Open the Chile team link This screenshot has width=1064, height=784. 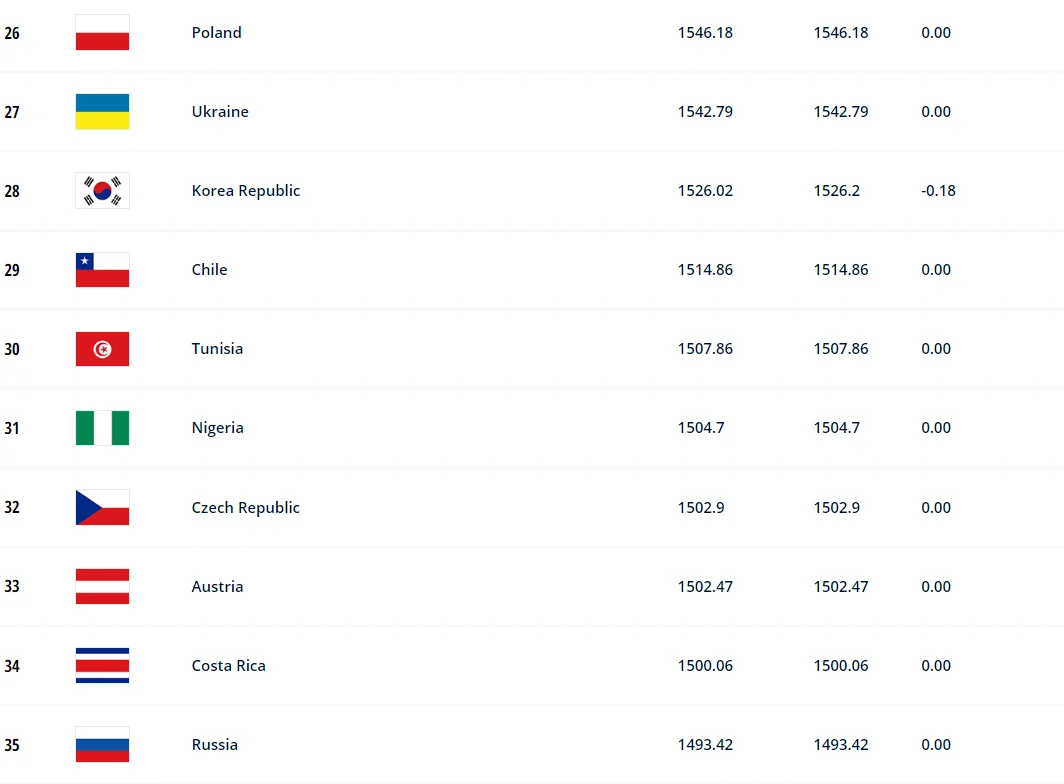tap(210, 270)
